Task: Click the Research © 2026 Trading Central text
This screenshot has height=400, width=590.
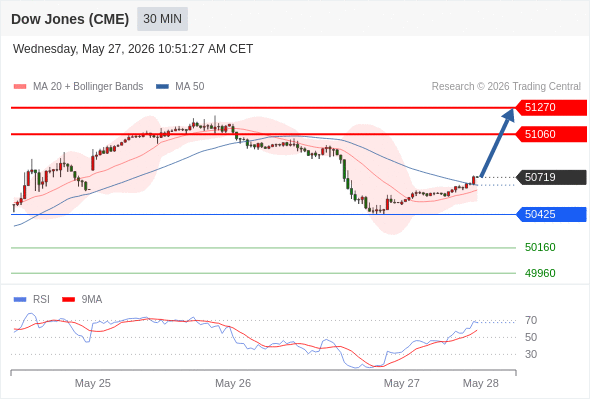Action: point(506,87)
